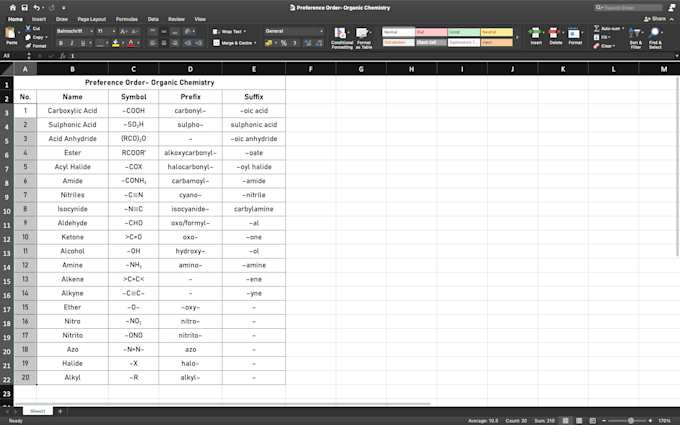Click the Cut scissors icon
The width and height of the screenshot is (680, 425).
(x=28, y=28)
